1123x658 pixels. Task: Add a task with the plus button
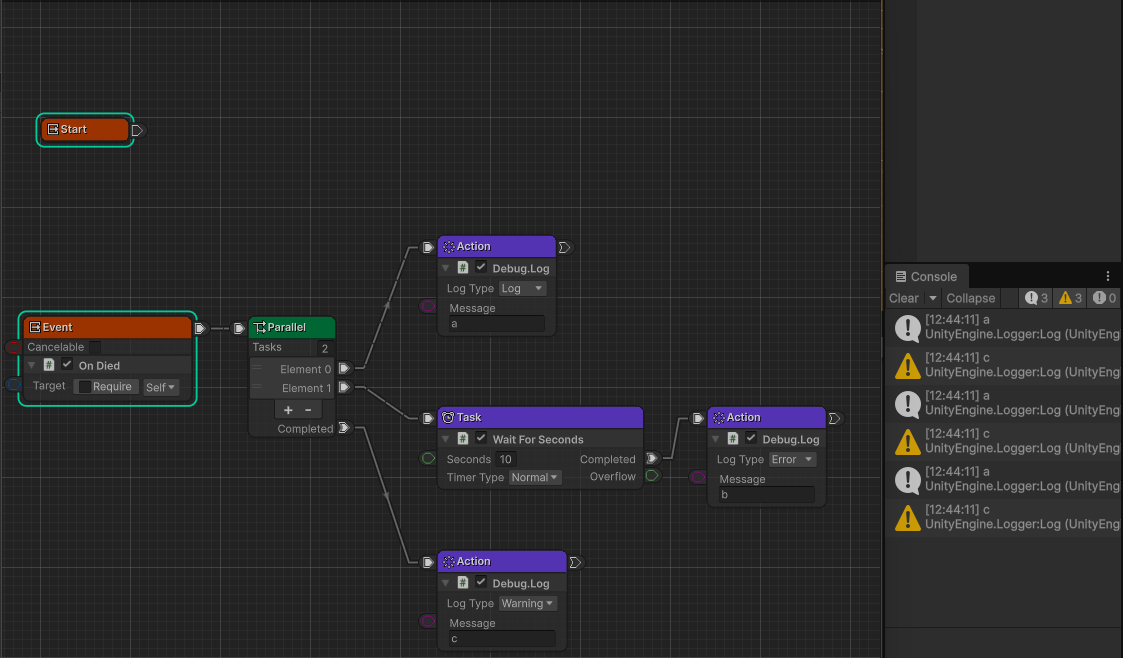(x=288, y=410)
